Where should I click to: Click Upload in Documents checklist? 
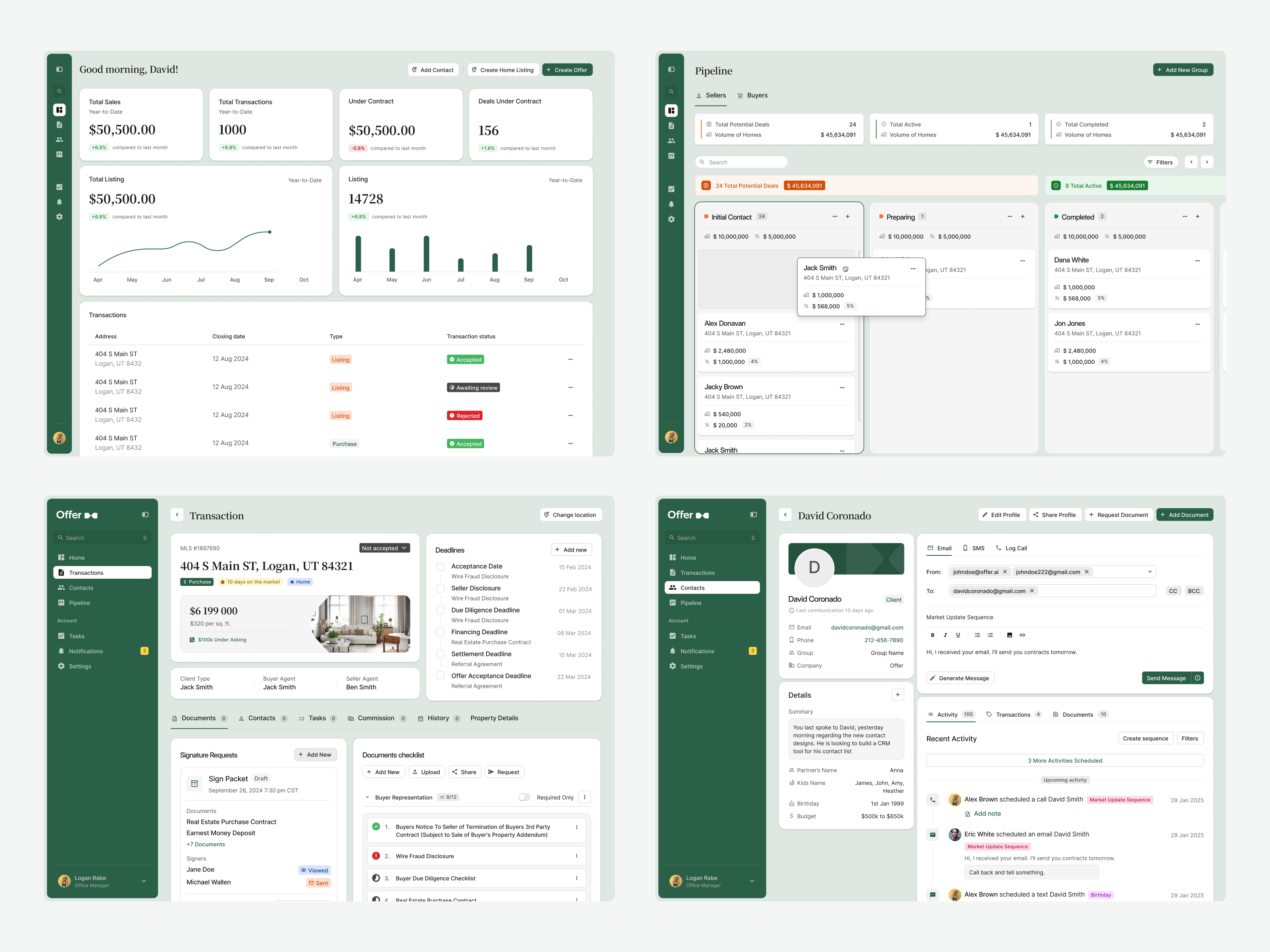pos(426,772)
